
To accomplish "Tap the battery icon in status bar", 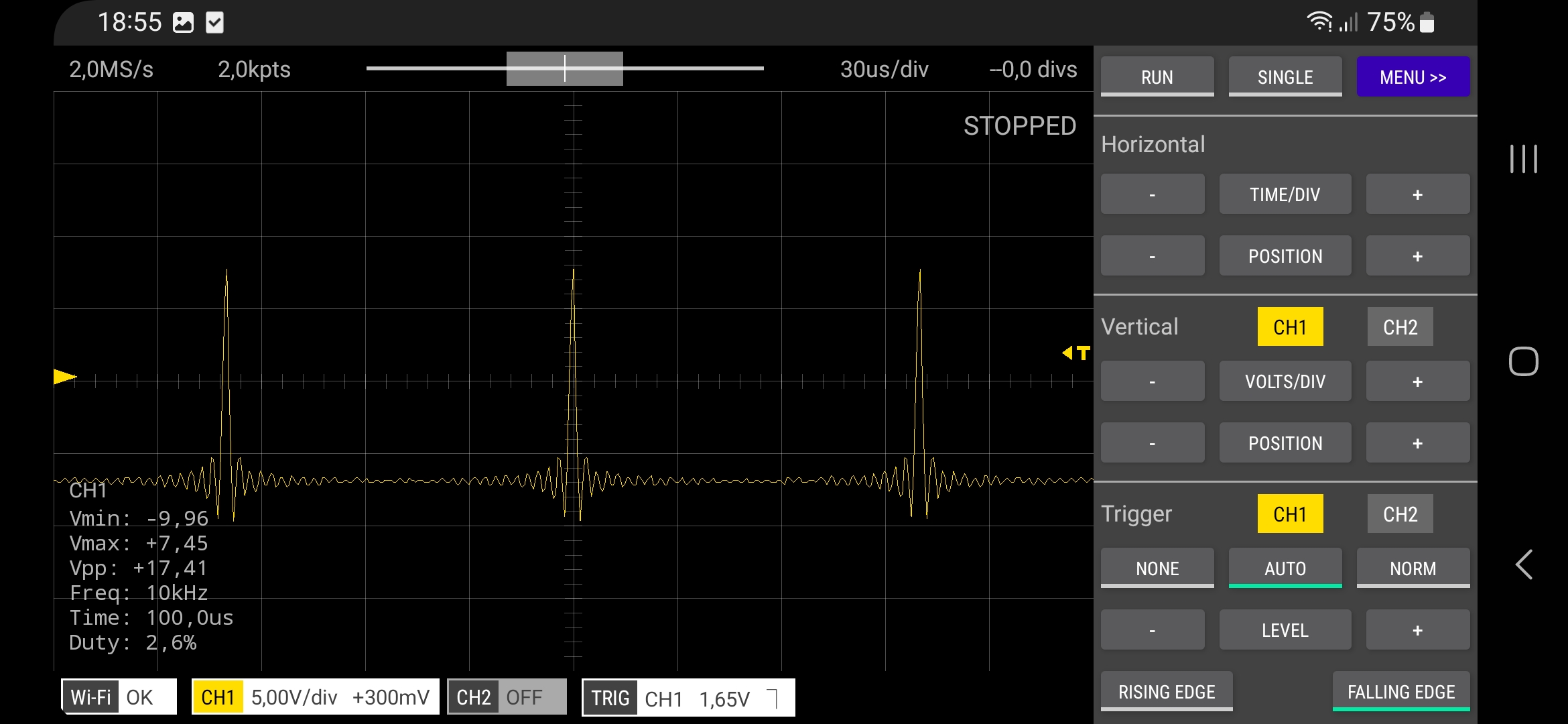I will tap(1427, 22).
